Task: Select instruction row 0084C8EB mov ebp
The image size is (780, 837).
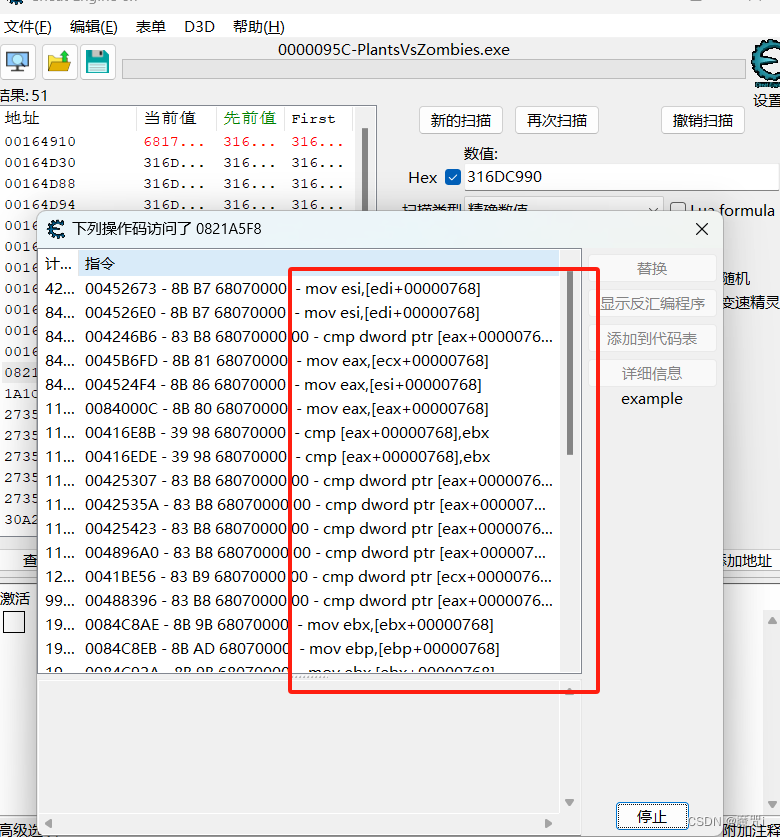Action: (x=300, y=649)
